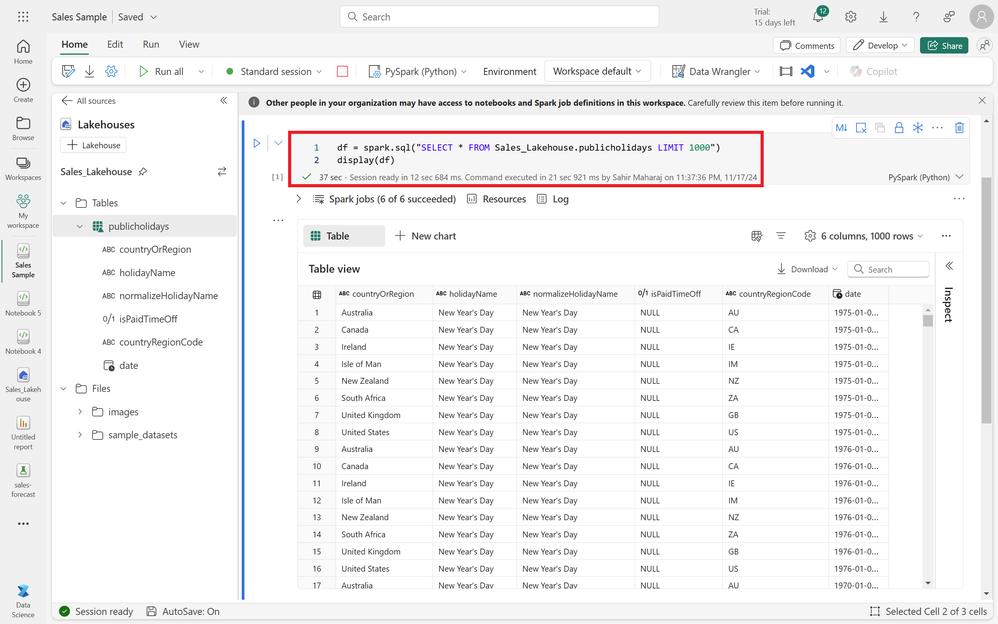Switch to the View ribbon tab
The width and height of the screenshot is (998, 624).
189,45
